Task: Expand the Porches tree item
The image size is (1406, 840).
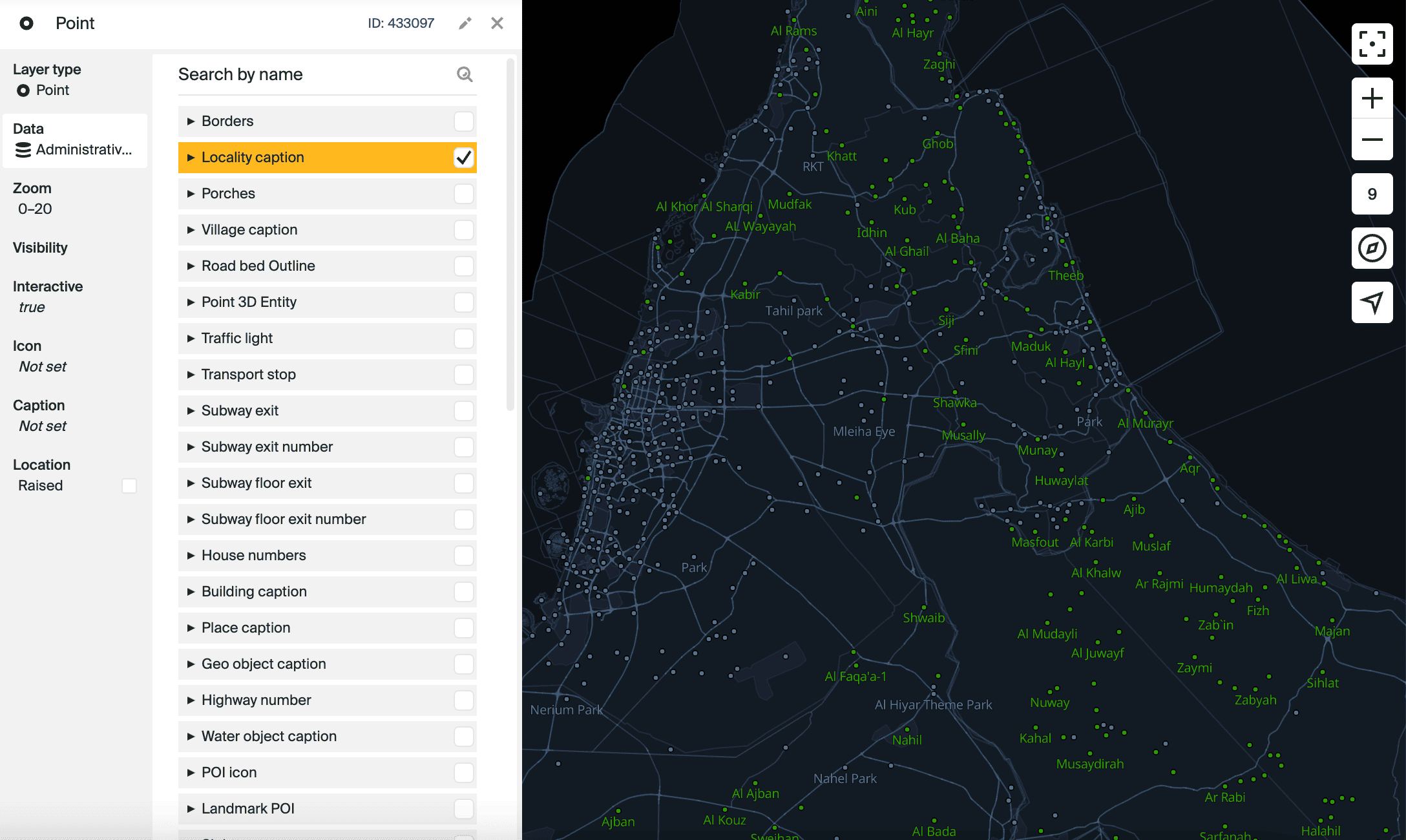Action: pyautogui.click(x=191, y=194)
